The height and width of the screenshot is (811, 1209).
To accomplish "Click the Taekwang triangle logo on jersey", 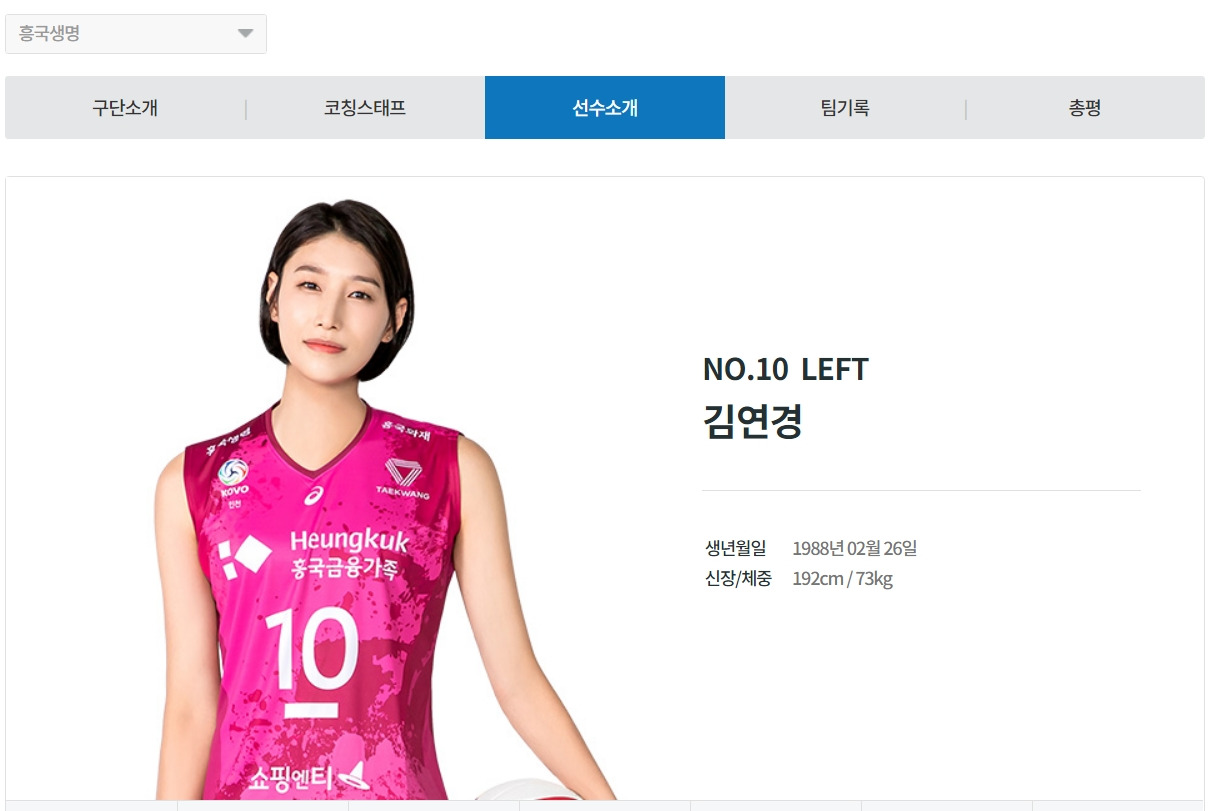I will tap(403, 477).
